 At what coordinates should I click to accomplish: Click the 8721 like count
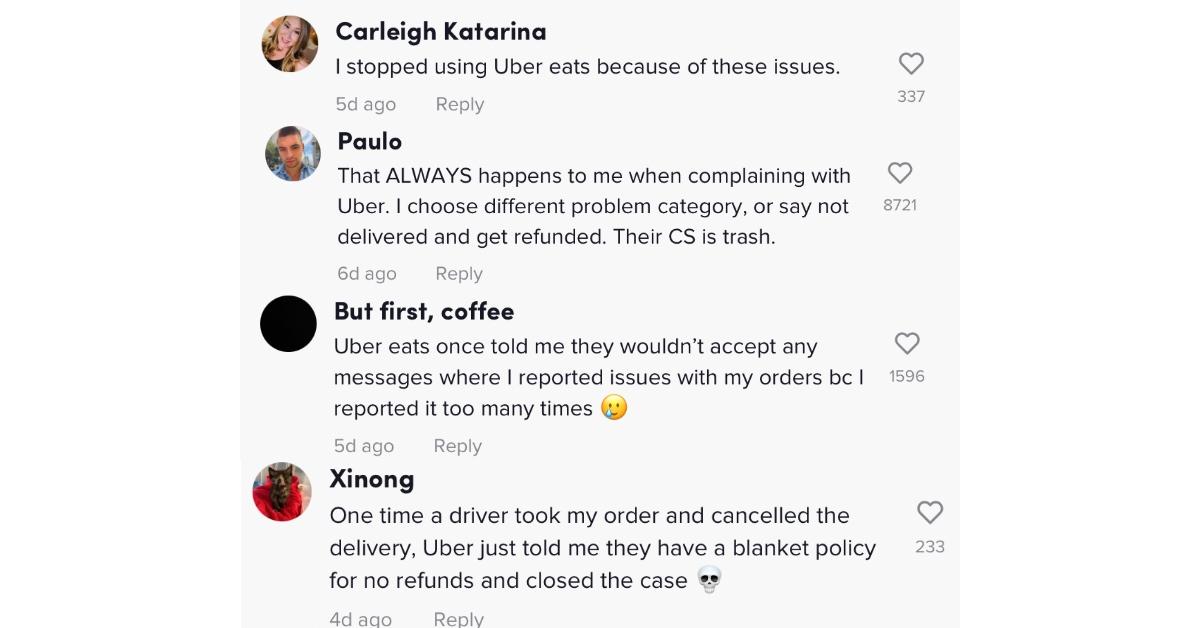click(x=900, y=205)
